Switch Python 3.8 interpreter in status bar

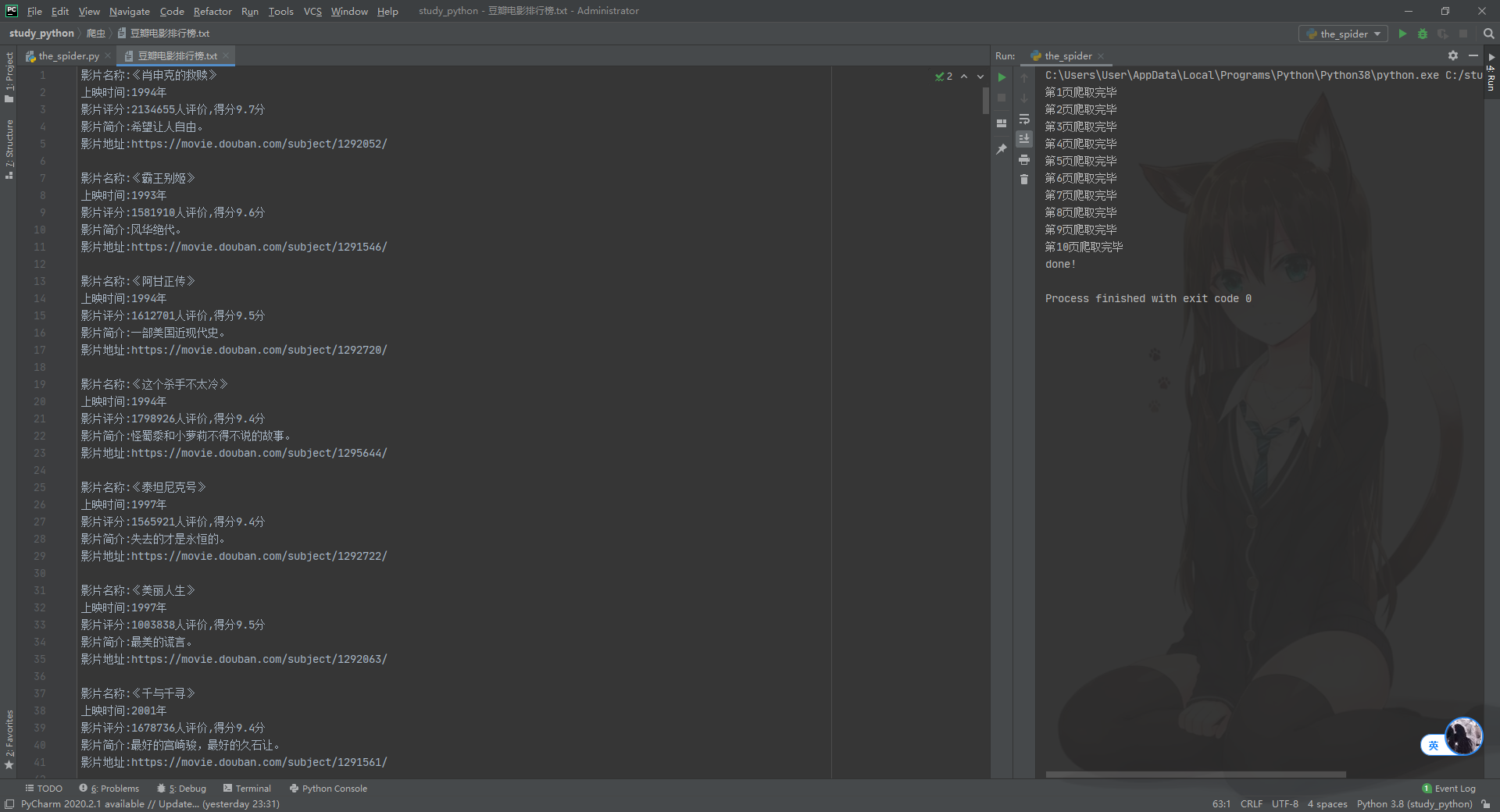[x=1414, y=804]
